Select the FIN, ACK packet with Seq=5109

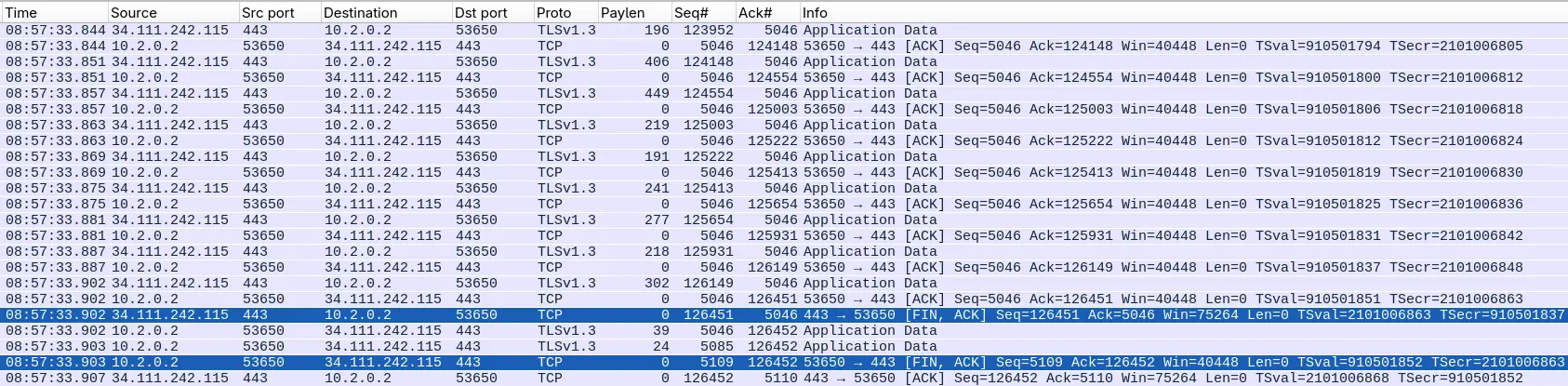784,362
